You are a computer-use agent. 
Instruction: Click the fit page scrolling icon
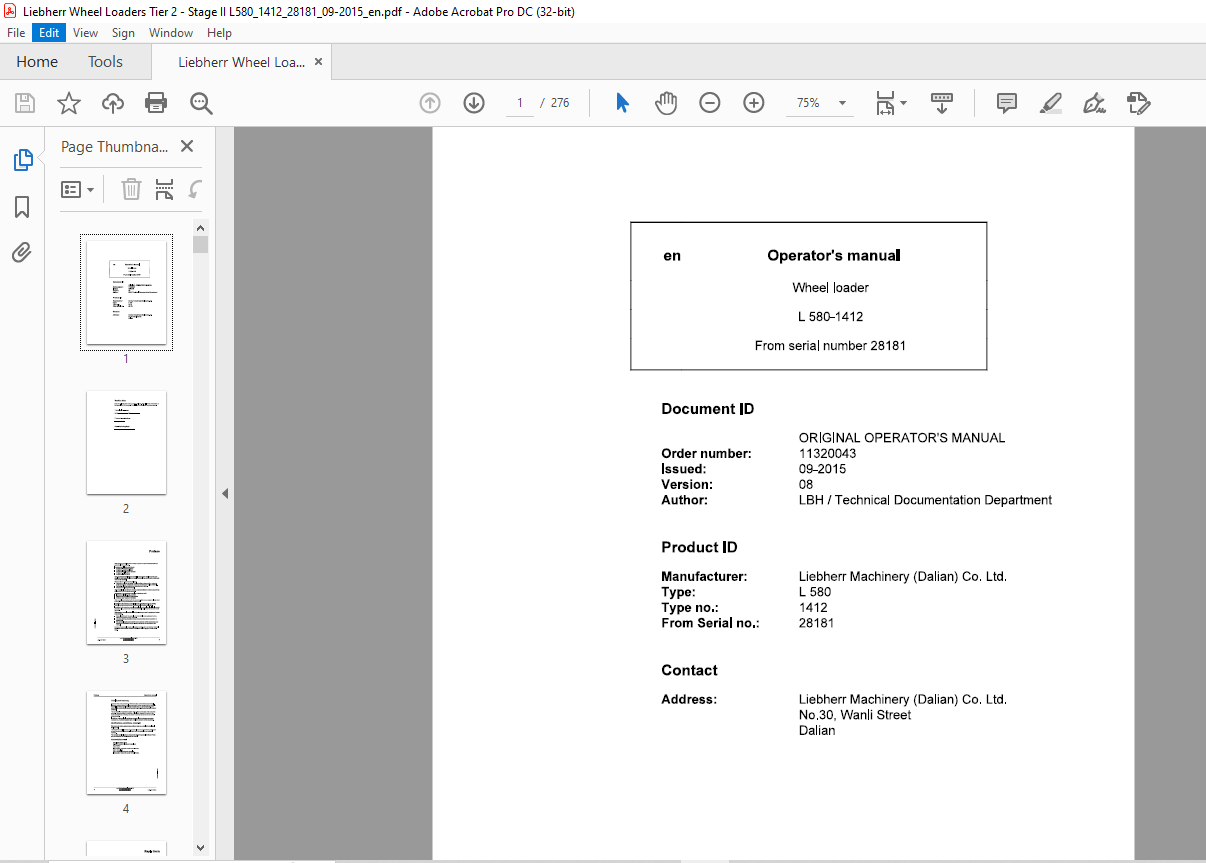click(885, 103)
